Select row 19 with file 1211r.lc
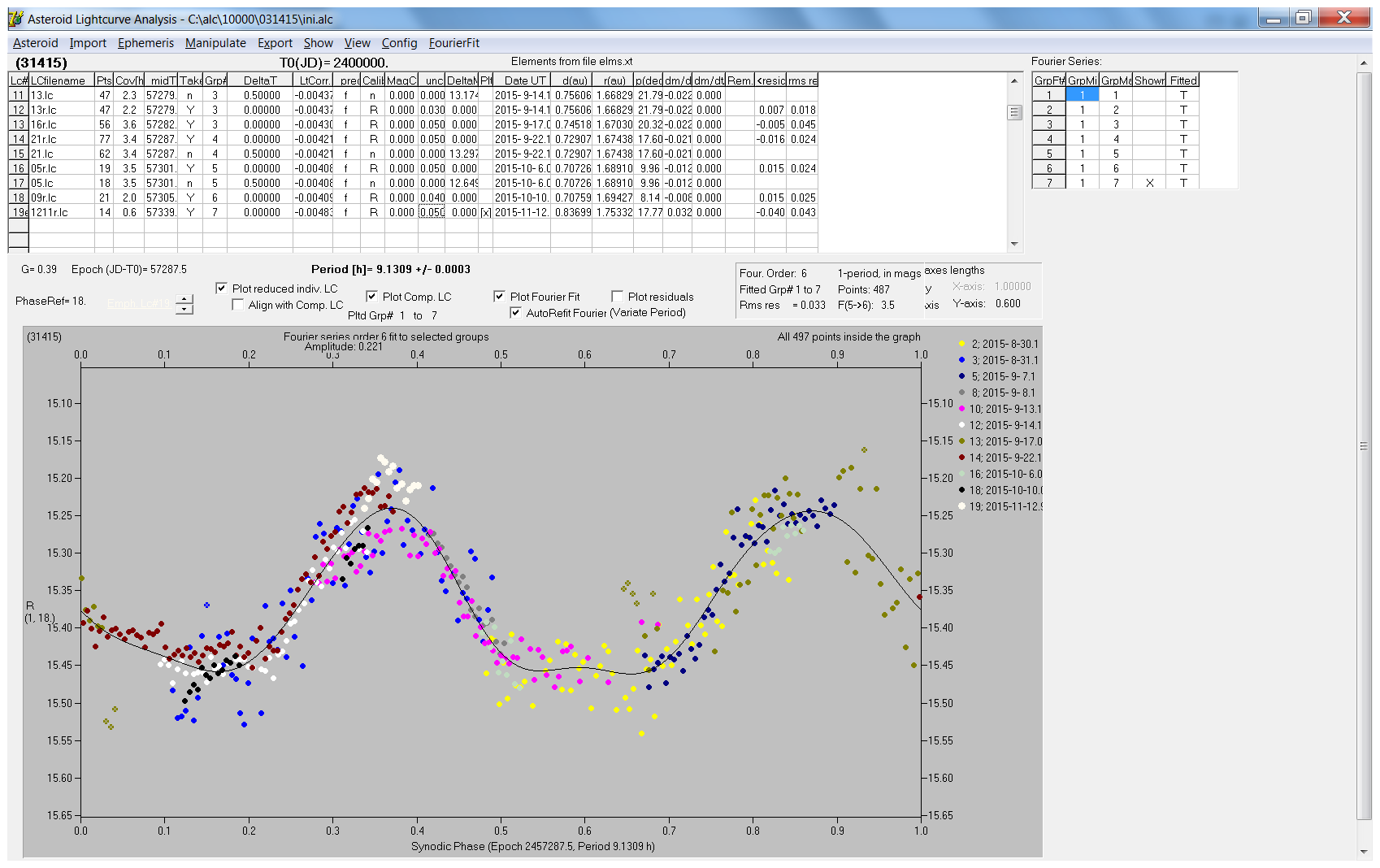 point(413,212)
